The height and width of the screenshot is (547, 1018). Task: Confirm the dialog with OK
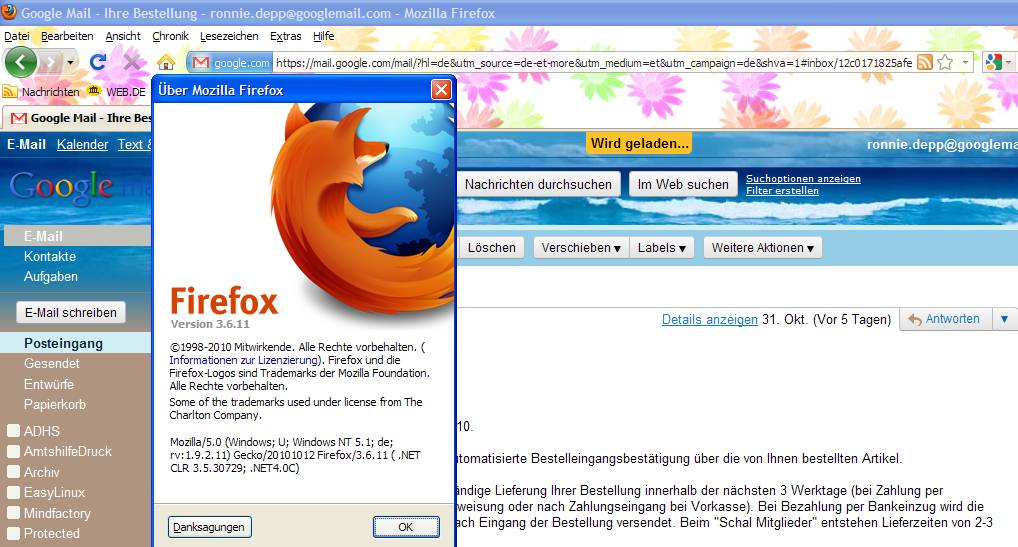(x=406, y=527)
